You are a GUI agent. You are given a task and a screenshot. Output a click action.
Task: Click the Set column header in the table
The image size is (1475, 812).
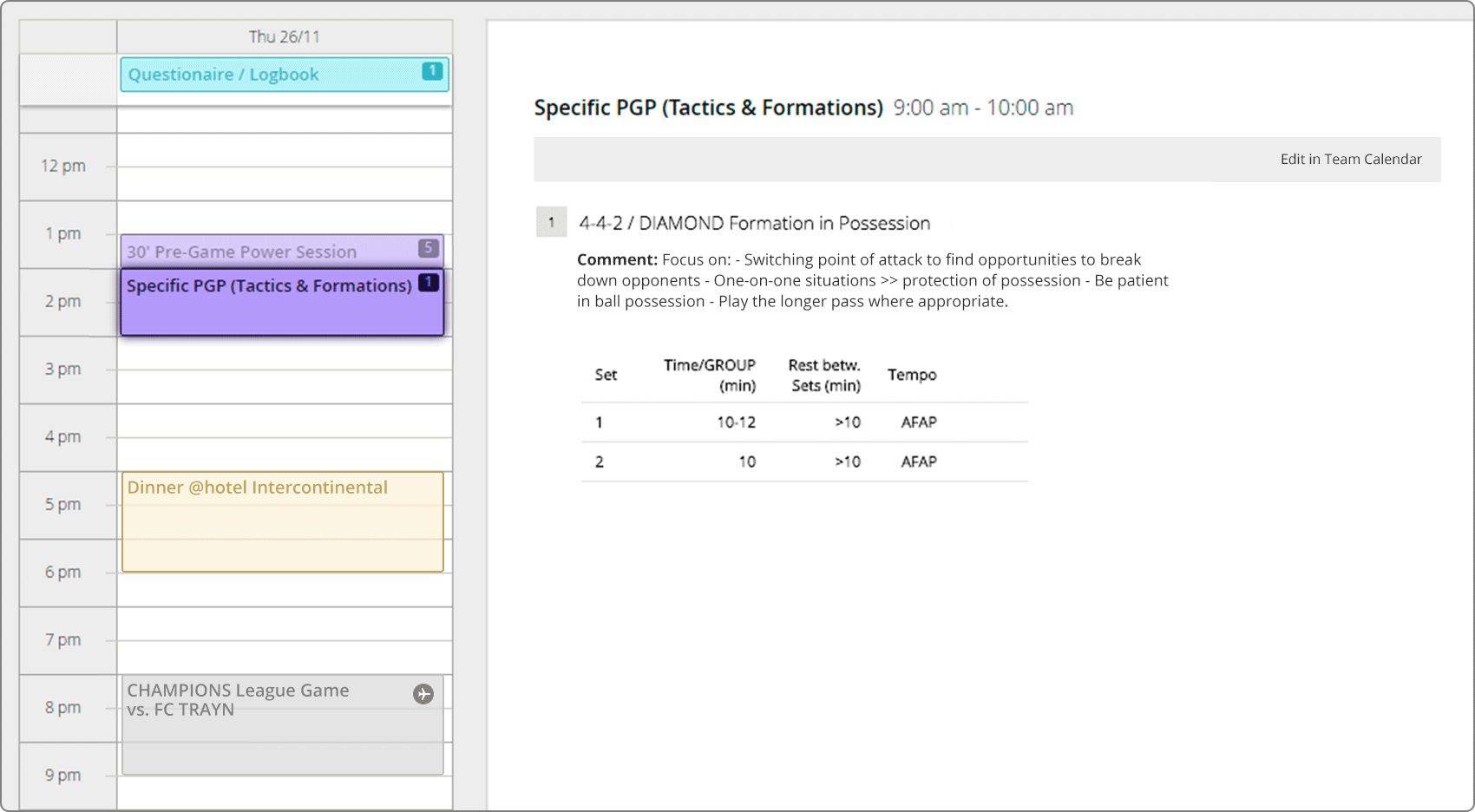pos(606,375)
